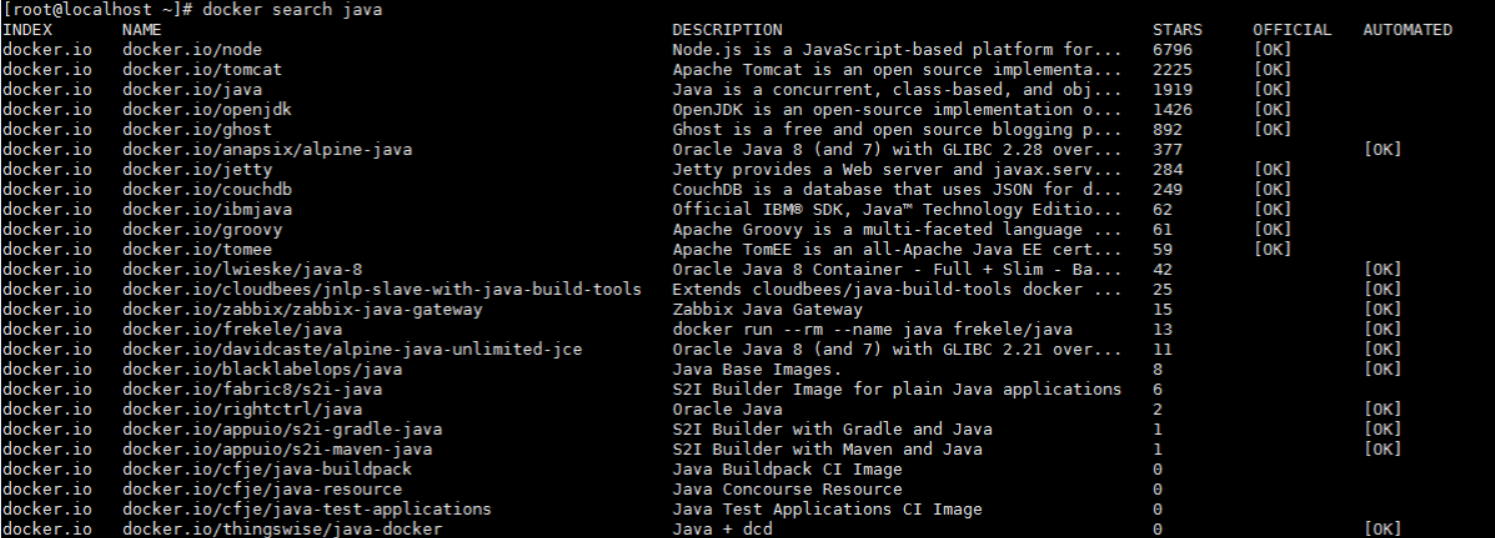The image size is (1495, 538).
Task: Click the [OK] automated mark for anapsix/alpine-java
Action: [x=1382, y=149]
